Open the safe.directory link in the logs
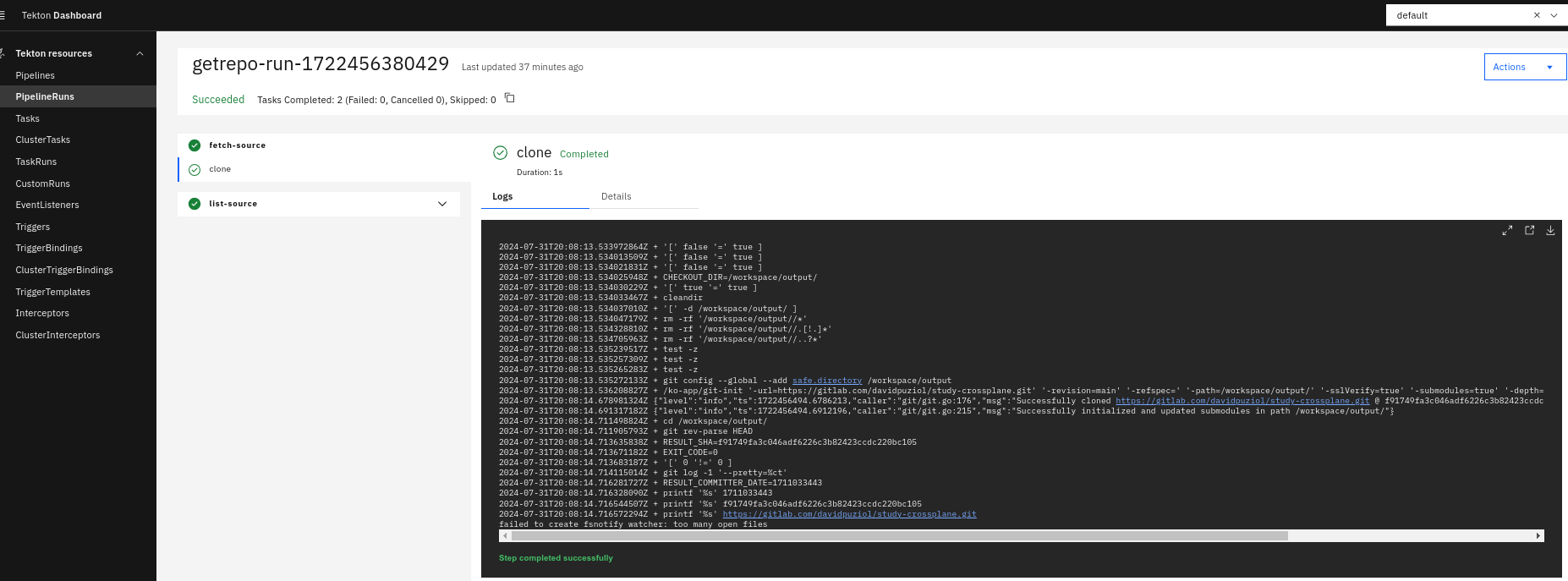1568x581 pixels. pos(826,381)
